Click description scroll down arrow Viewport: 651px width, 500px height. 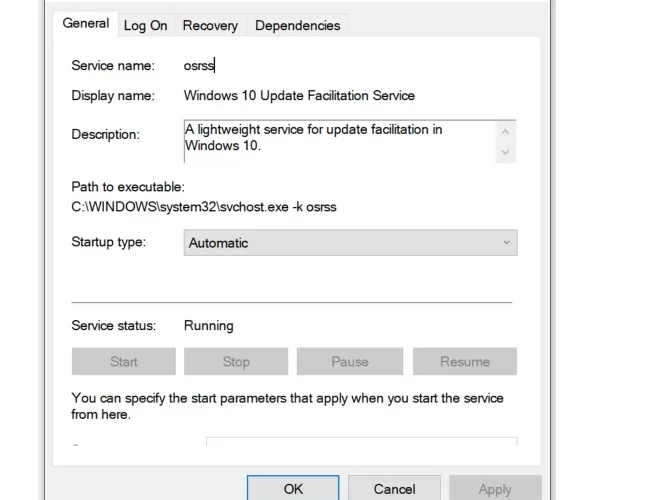coord(505,152)
